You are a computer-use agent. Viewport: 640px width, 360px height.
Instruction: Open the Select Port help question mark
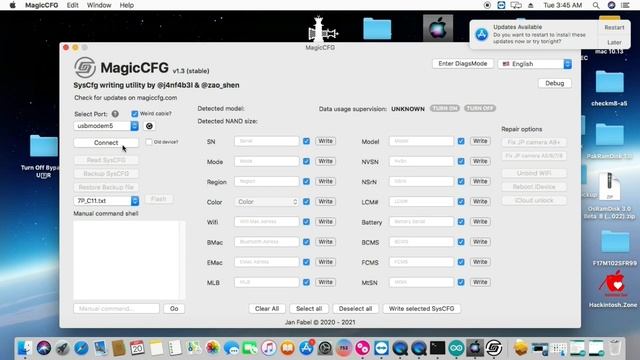pos(115,114)
